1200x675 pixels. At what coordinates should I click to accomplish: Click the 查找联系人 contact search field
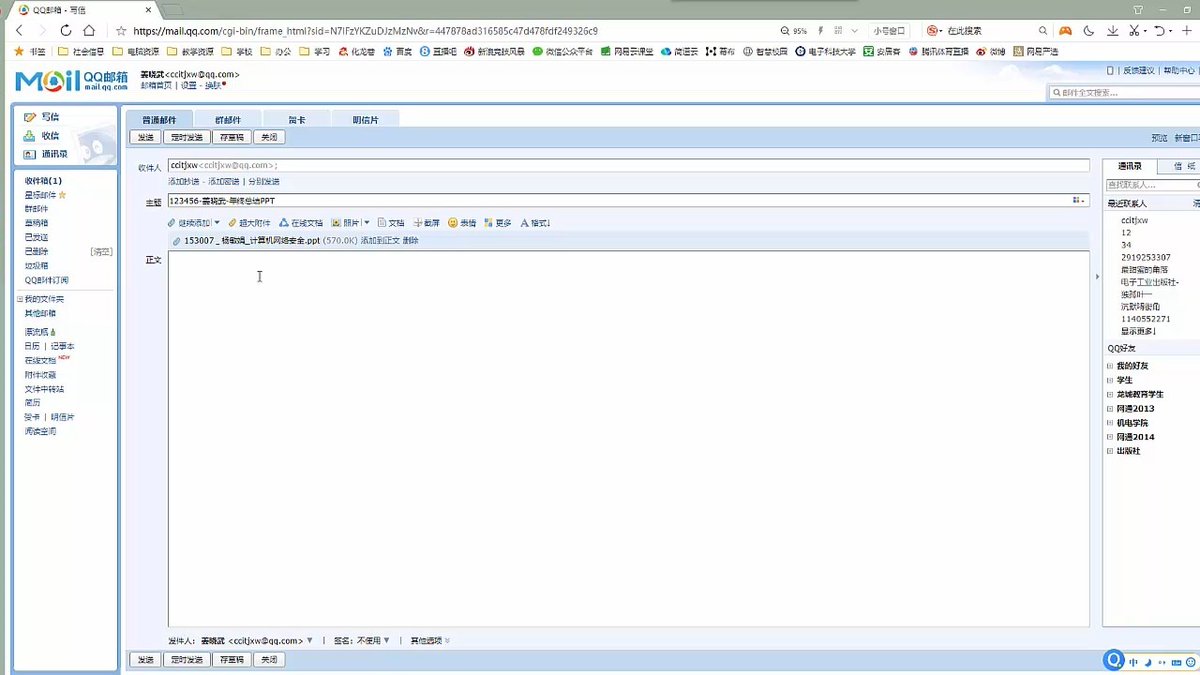(x=1152, y=185)
